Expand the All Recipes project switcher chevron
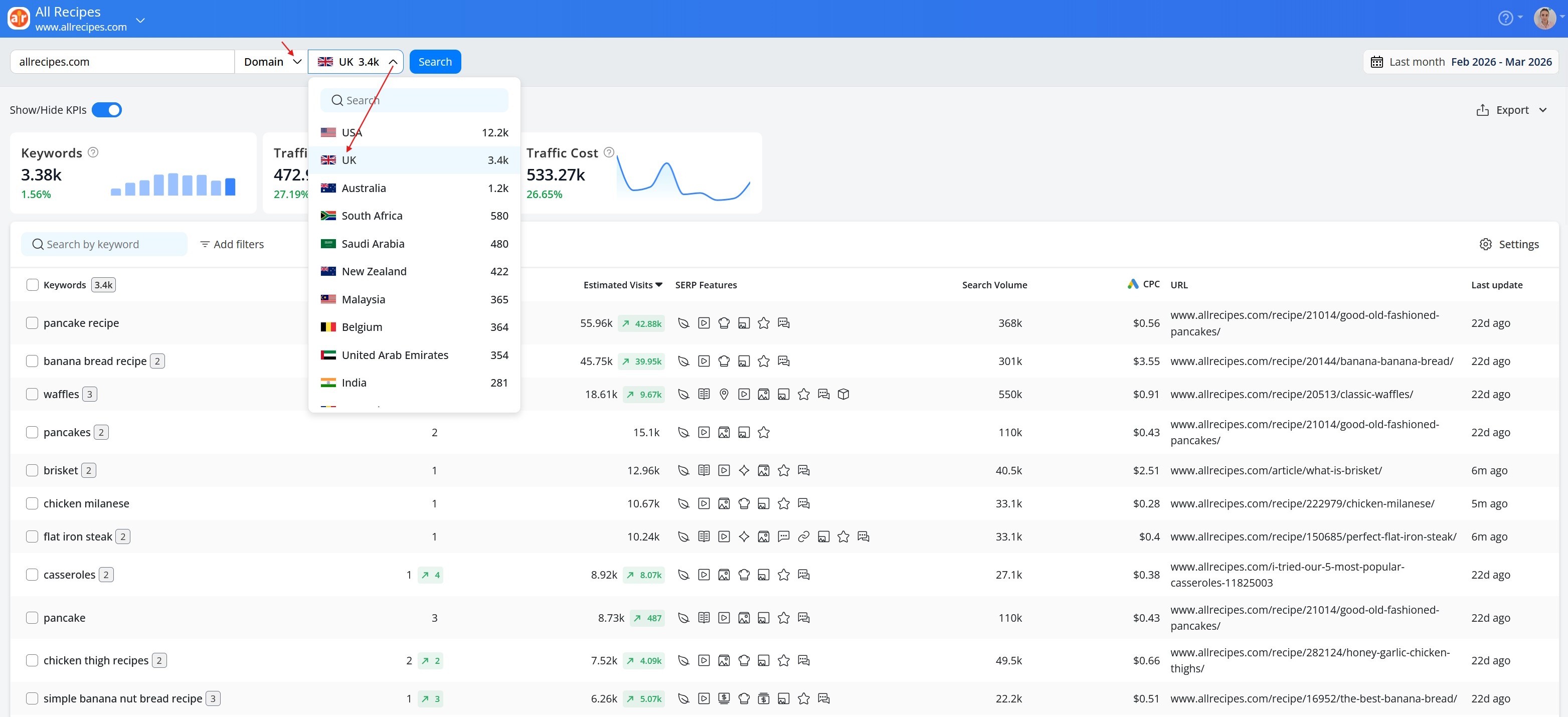The image size is (1568, 717). (140, 20)
